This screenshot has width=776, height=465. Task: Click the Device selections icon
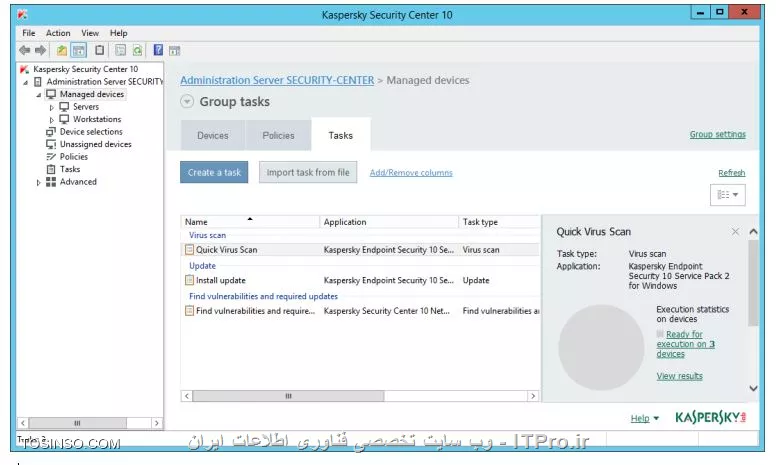(x=50, y=132)
